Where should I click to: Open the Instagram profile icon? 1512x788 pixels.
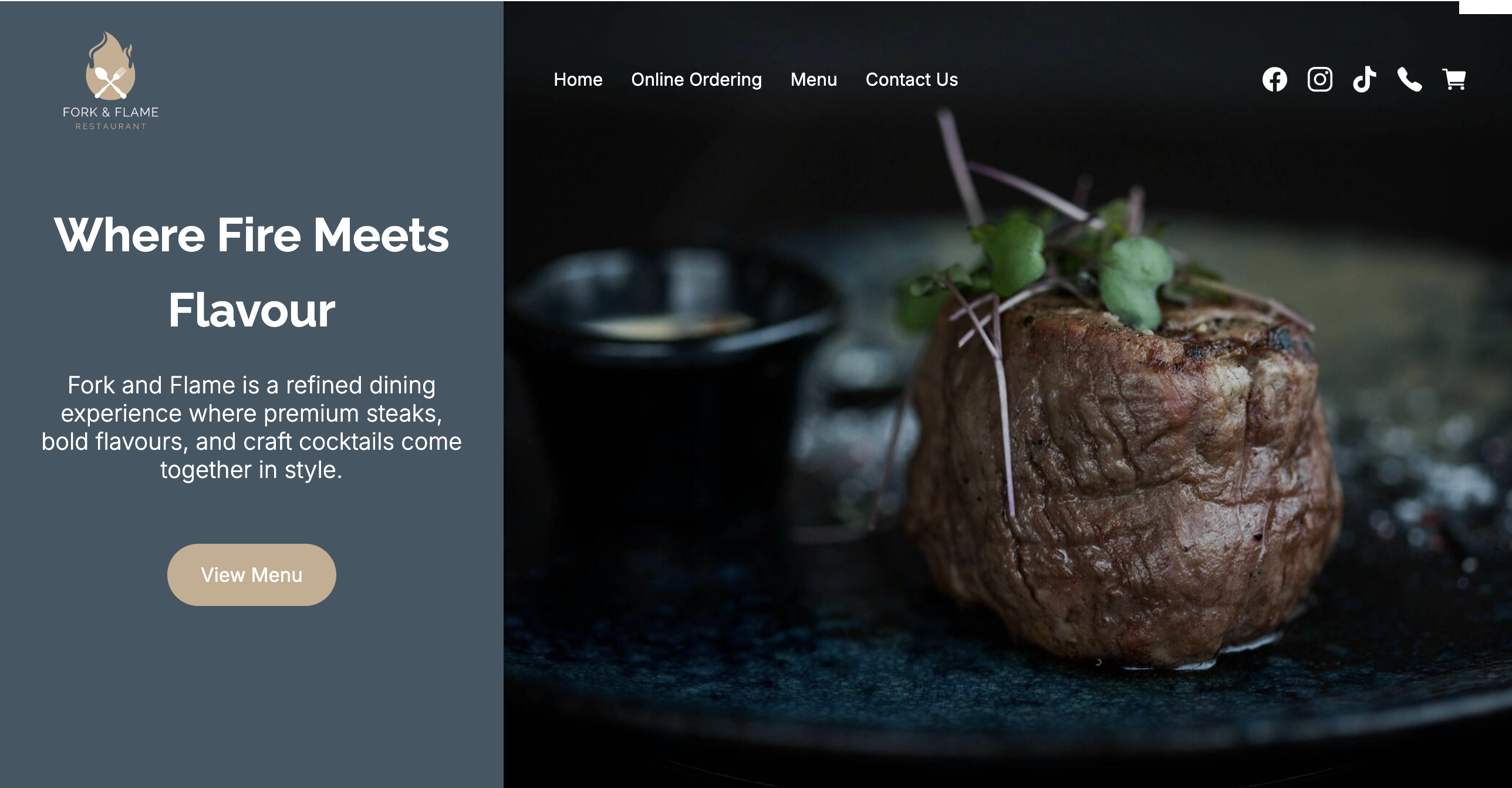coord(1319,79)
